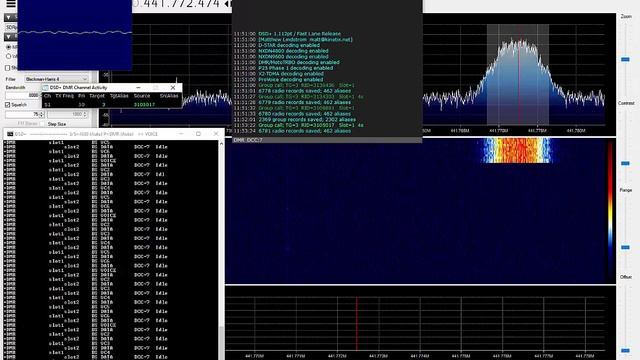Click the Zoom slider handle
640x360 pixels.
pos(625,60)
